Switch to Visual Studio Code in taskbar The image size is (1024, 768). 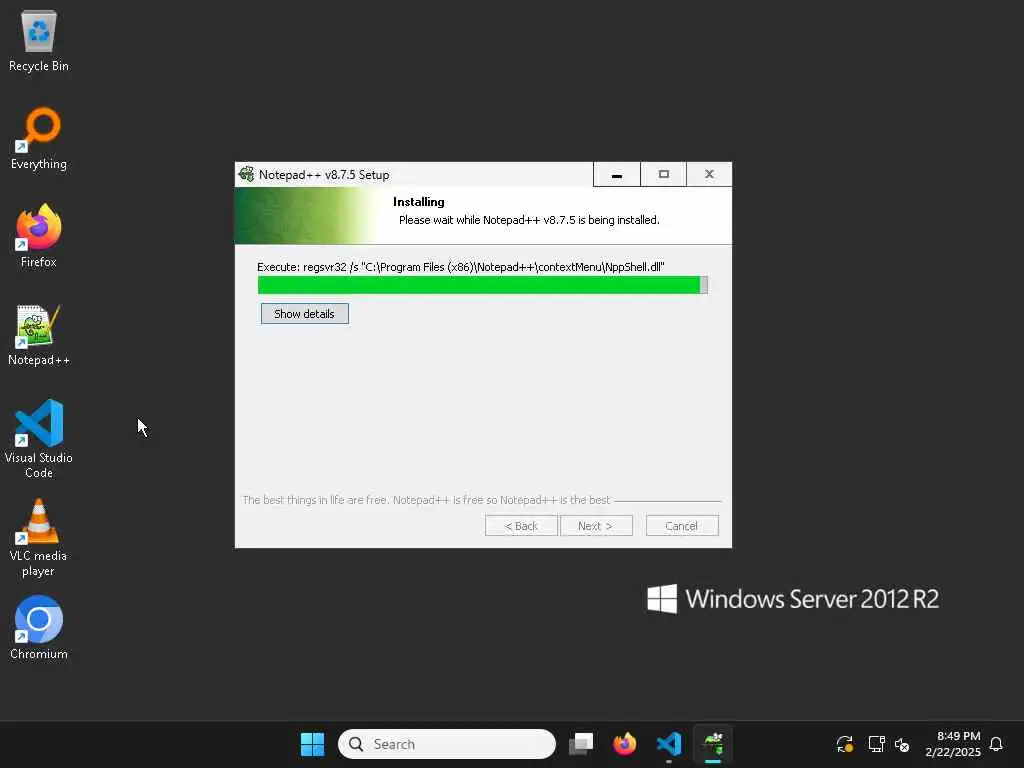[x=669, y=744]
